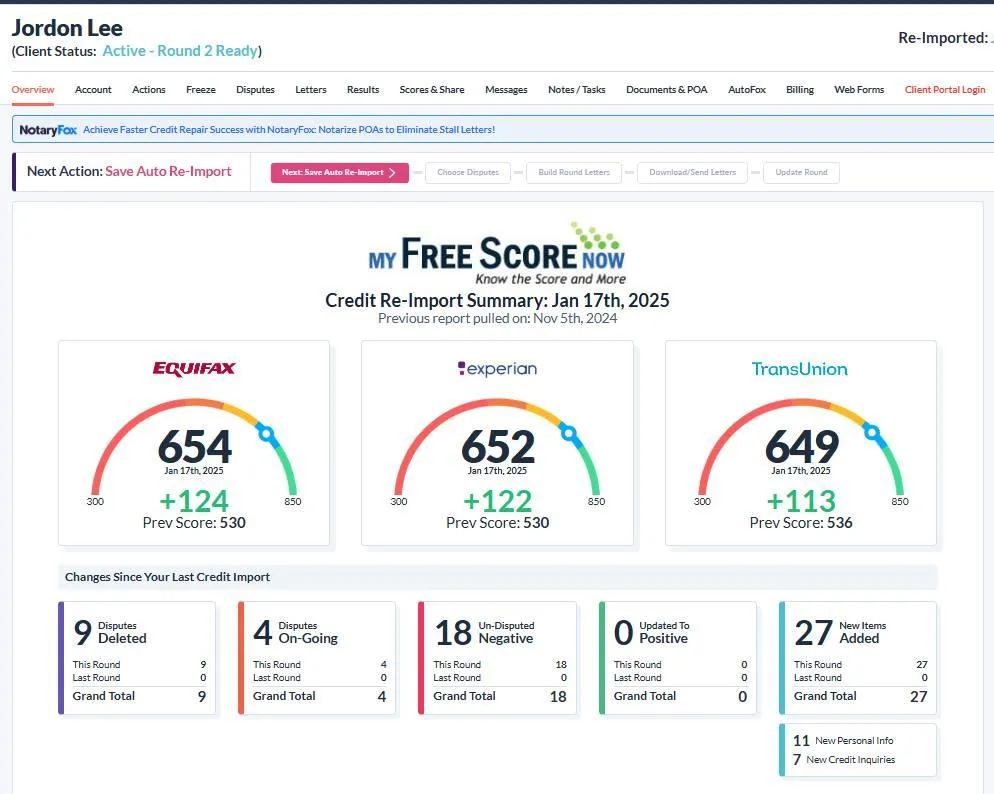Click the Client Portal Login link

(x=945, y=89)
